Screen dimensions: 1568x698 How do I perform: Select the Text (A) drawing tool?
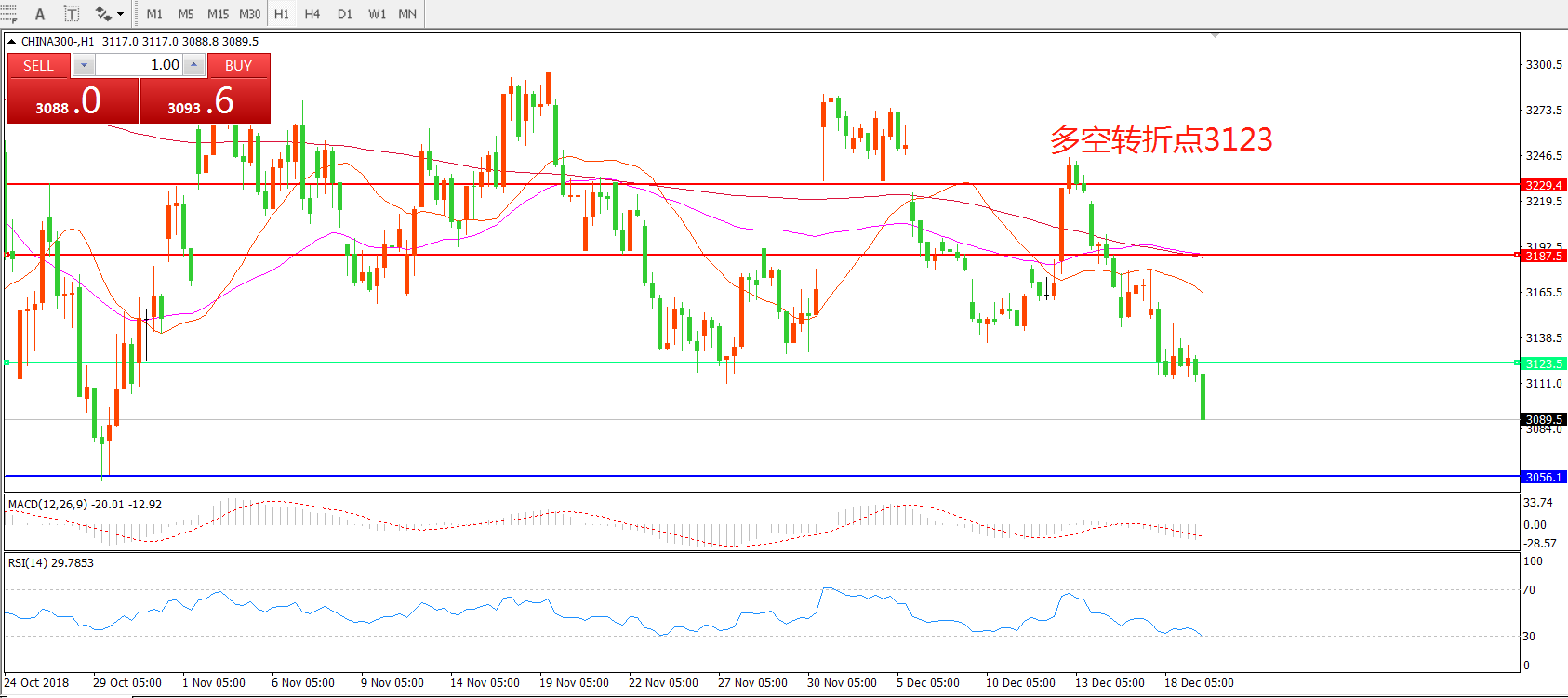click(40, 14)
